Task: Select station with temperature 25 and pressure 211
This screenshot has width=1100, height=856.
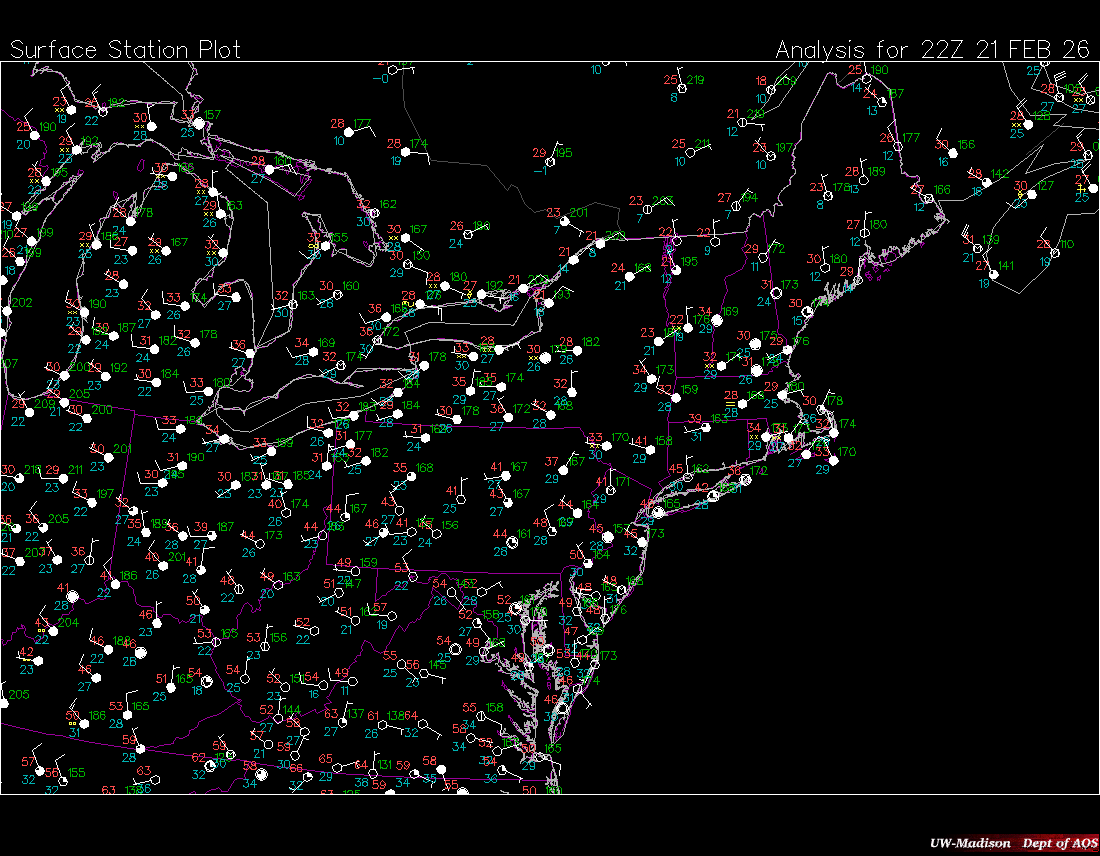Action: (x=691, y=152)
